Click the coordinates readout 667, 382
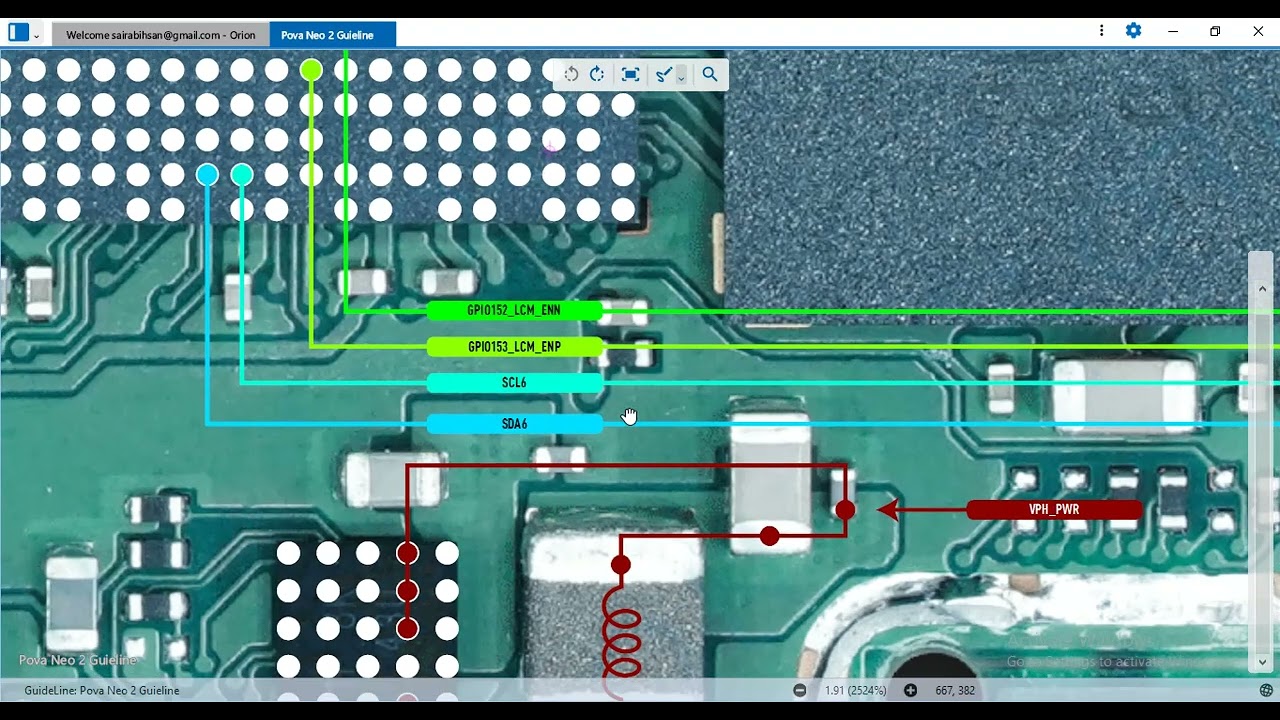Image resolution: width=1280 pixels, height=720 pixels. click(x=955, y=690)
